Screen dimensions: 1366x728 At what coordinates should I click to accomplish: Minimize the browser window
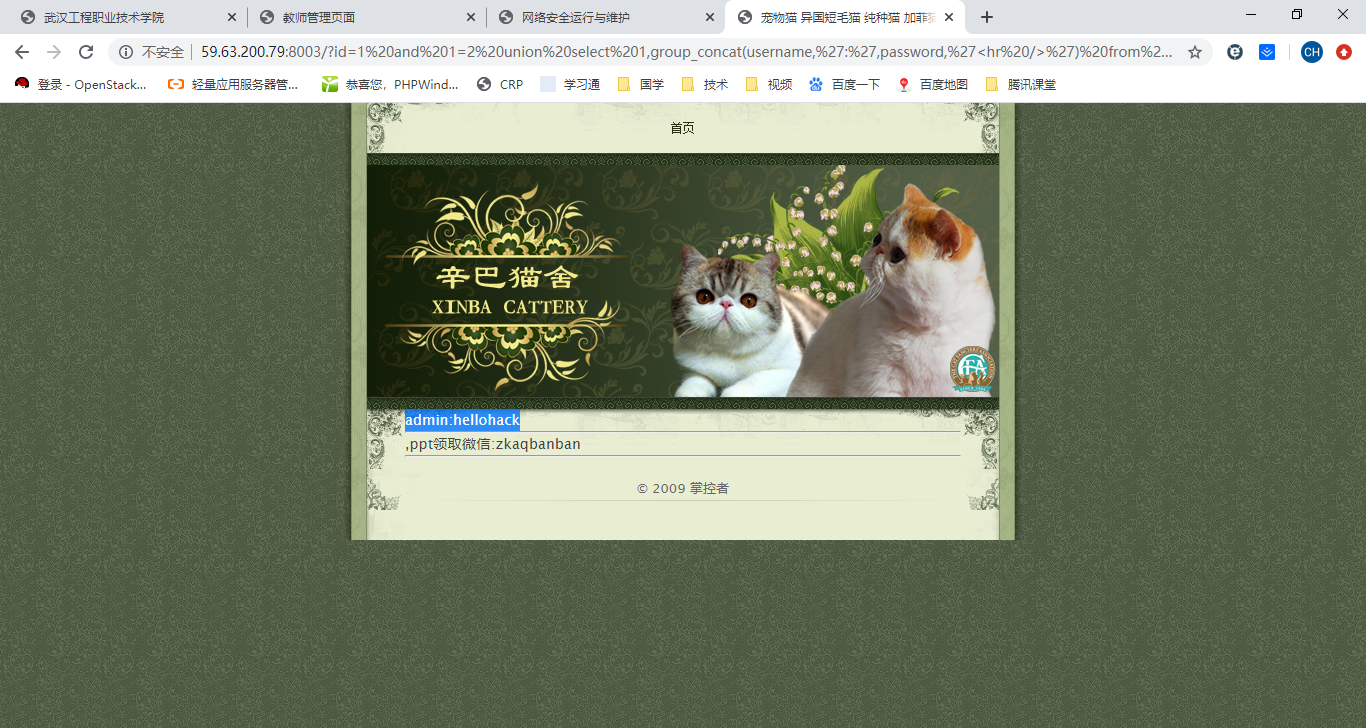tap(1251, 14)
